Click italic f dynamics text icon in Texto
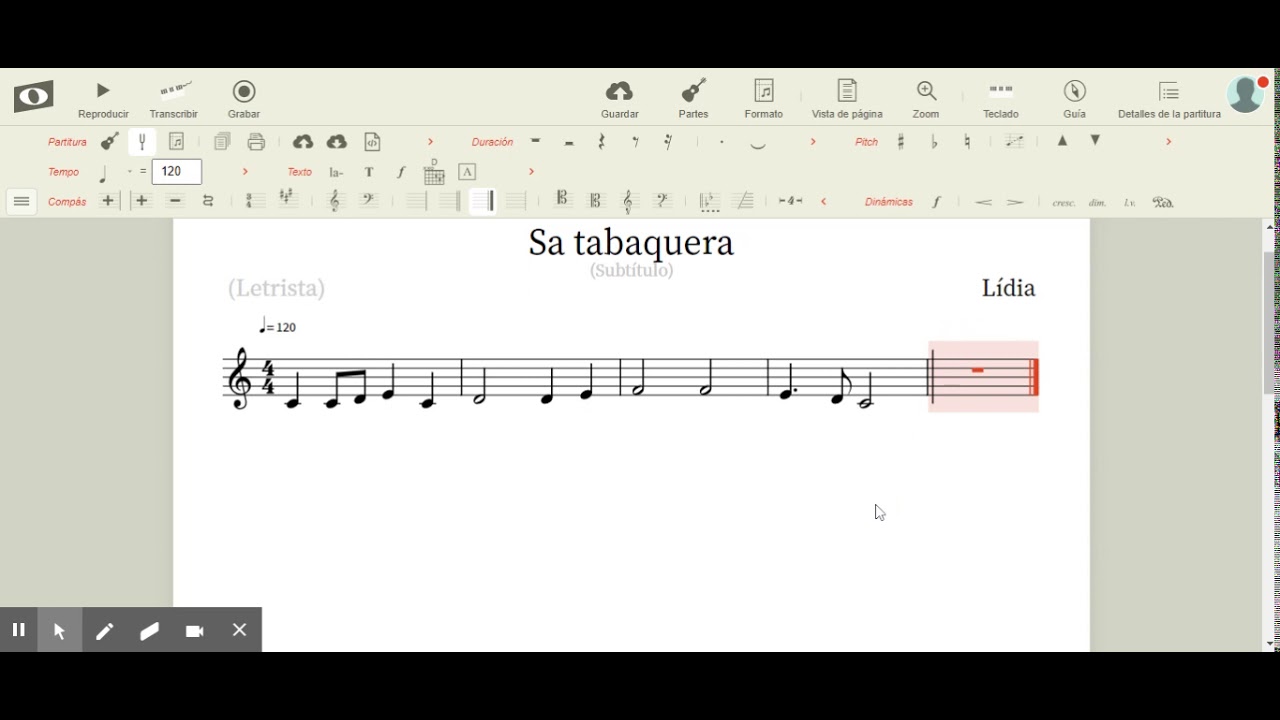 point(401,172)
